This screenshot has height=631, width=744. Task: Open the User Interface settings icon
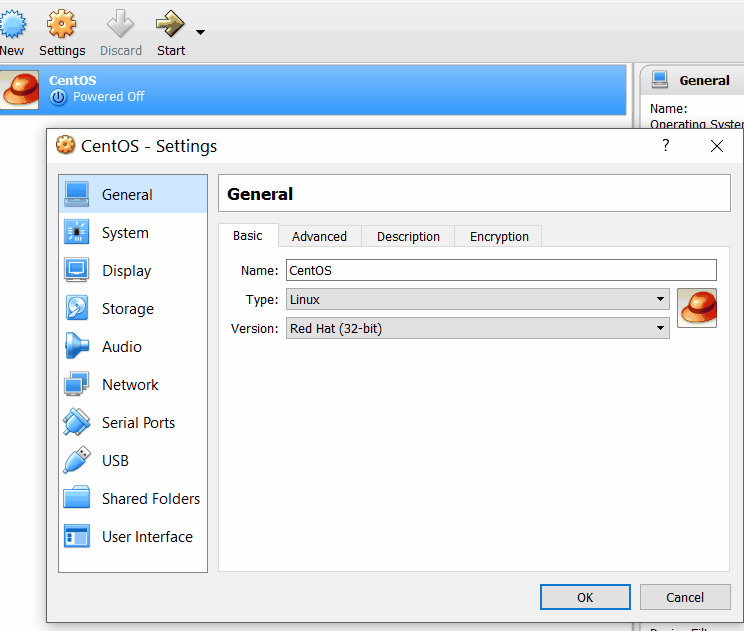click(76, 536)
